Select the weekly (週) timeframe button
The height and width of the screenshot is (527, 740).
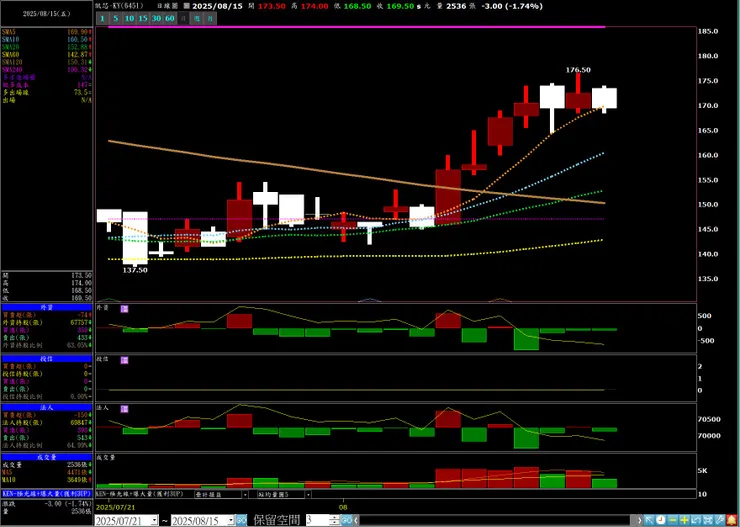pos(196,19)
